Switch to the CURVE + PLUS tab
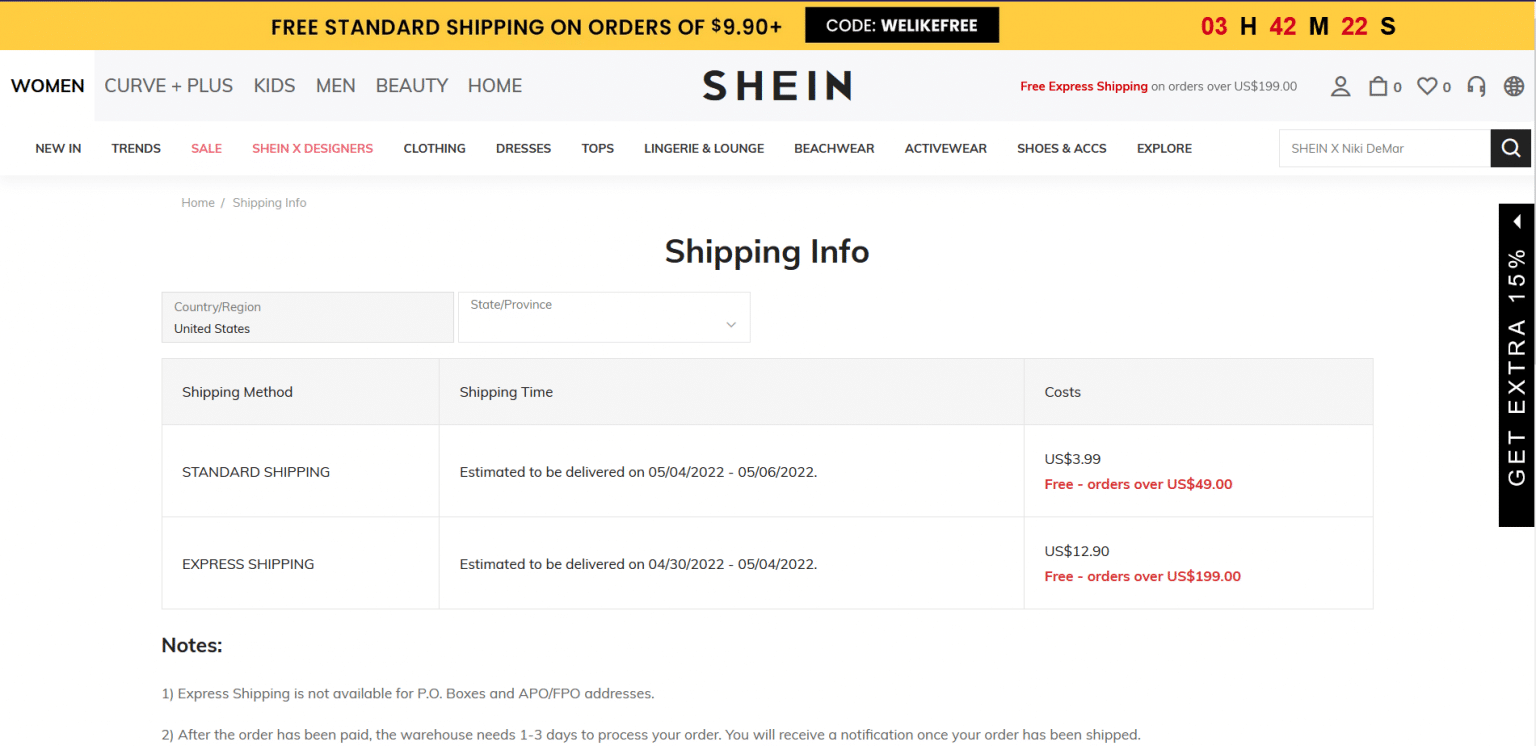 pyautogui.click(x=168, y=86)
